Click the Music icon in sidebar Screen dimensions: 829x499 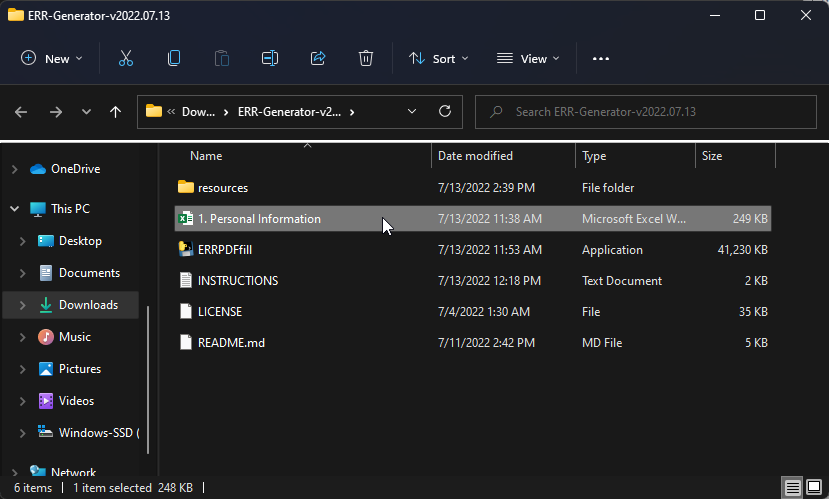[46, 337]
